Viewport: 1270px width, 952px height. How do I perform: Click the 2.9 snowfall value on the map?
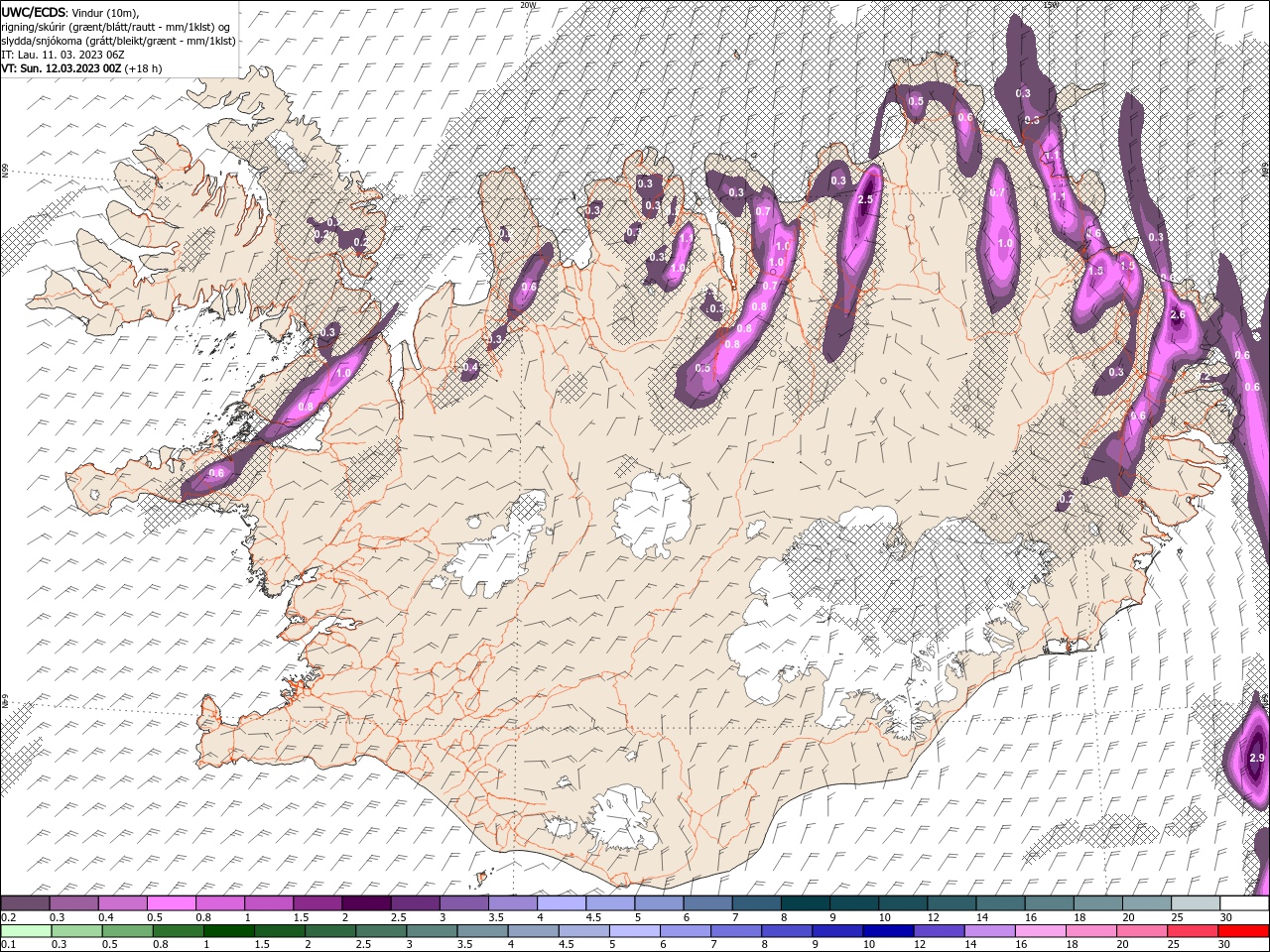click(x=1256, y=758)
